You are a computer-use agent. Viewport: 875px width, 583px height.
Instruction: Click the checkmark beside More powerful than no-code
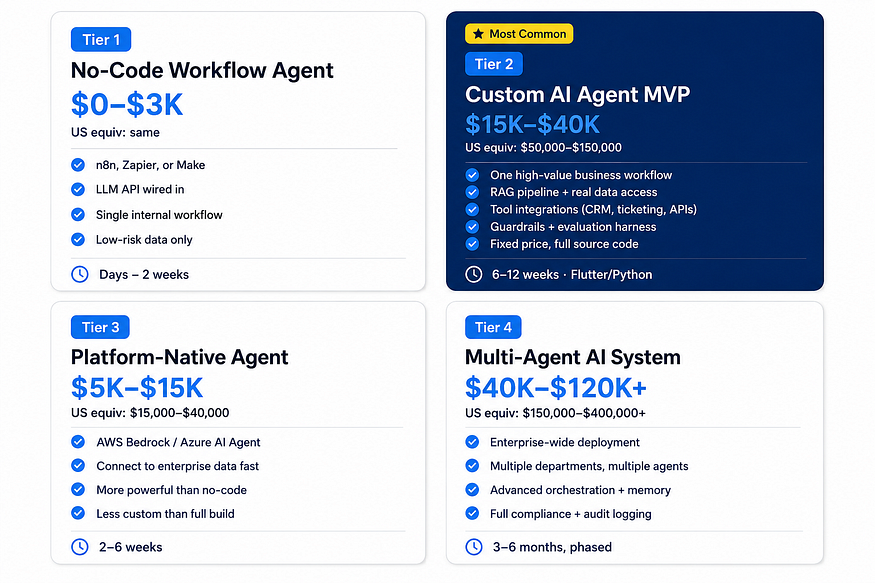click(x=78, y=490)
